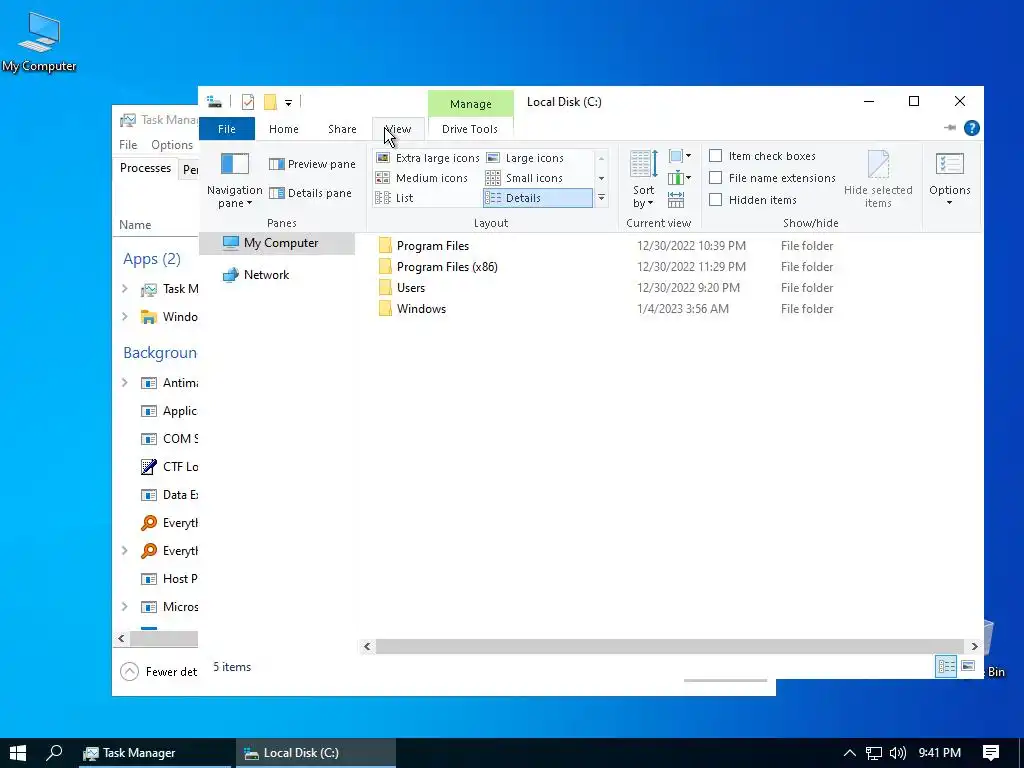Expand the Windo process row in Task Manager
This screenshot has height=768, width=1024.
coord(125,317)
